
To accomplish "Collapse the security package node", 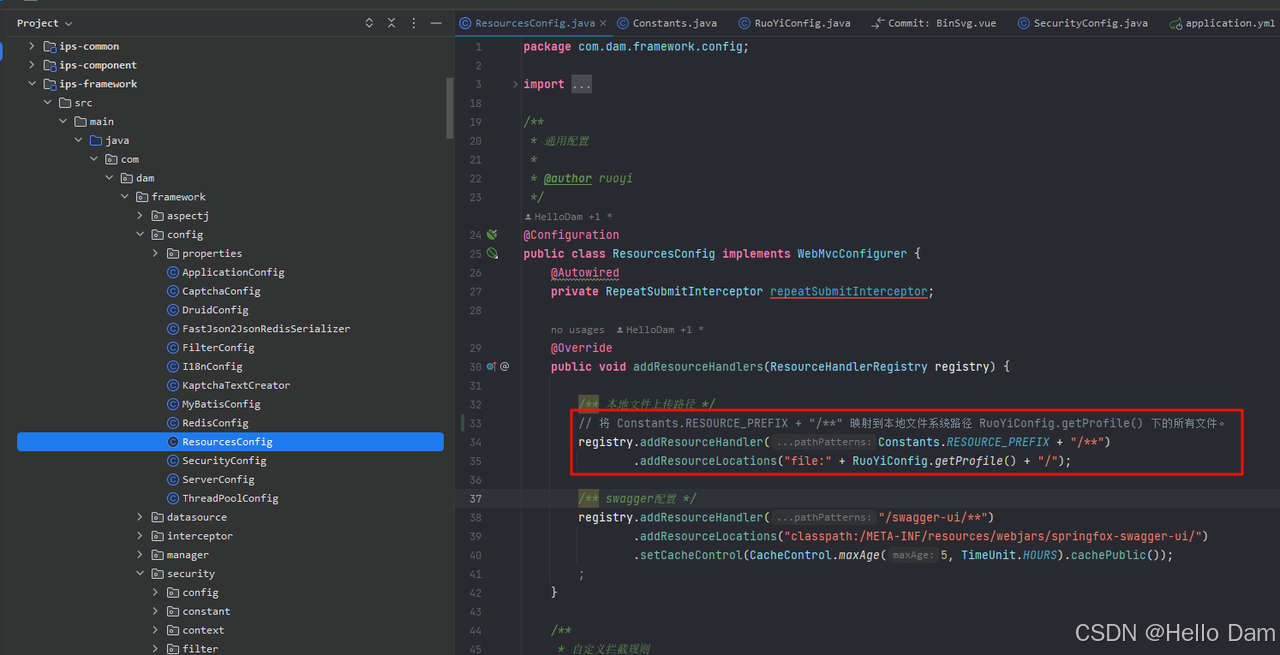I will coord(140,574).
